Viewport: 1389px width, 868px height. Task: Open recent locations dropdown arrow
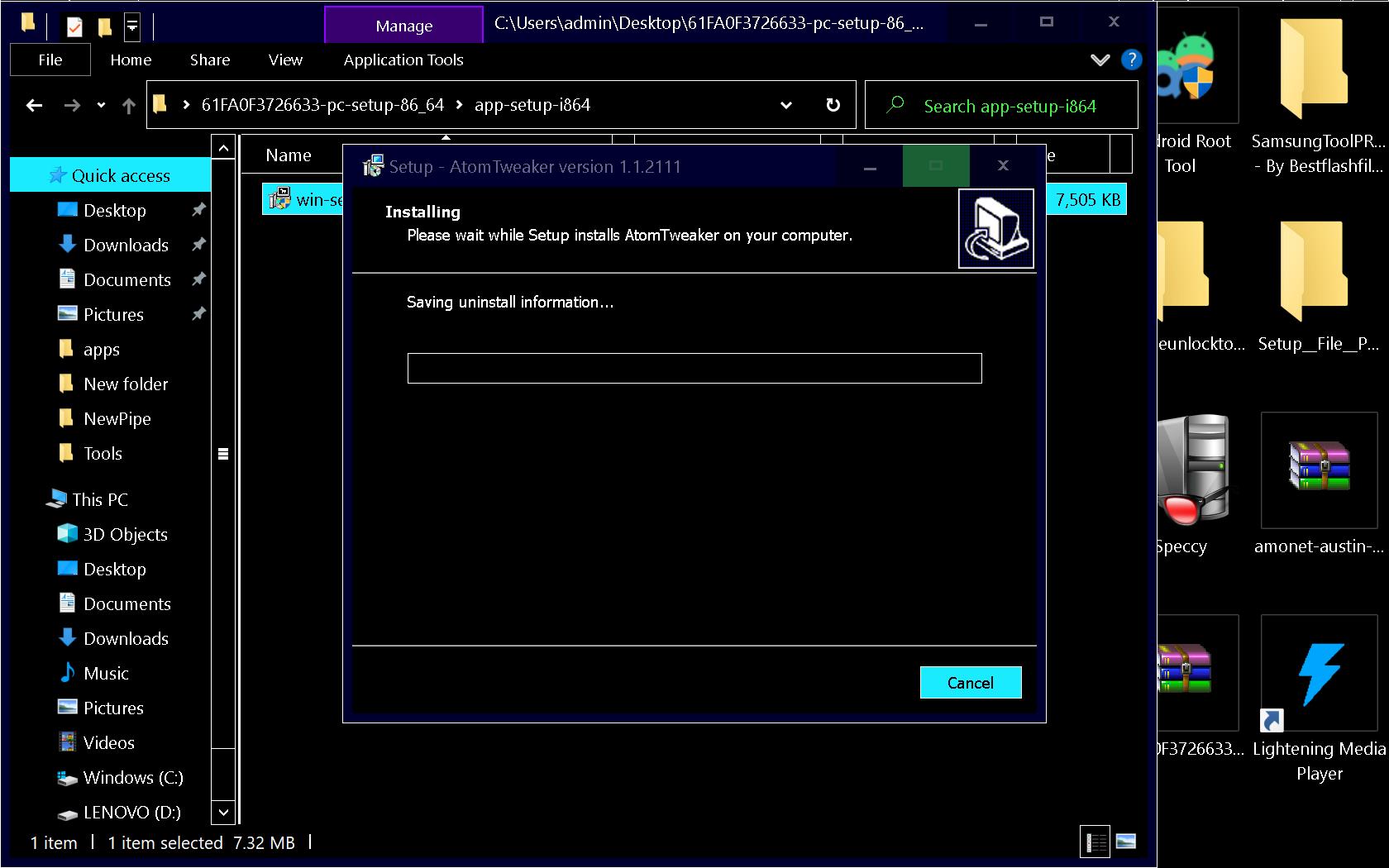click(x=101, y=105)
